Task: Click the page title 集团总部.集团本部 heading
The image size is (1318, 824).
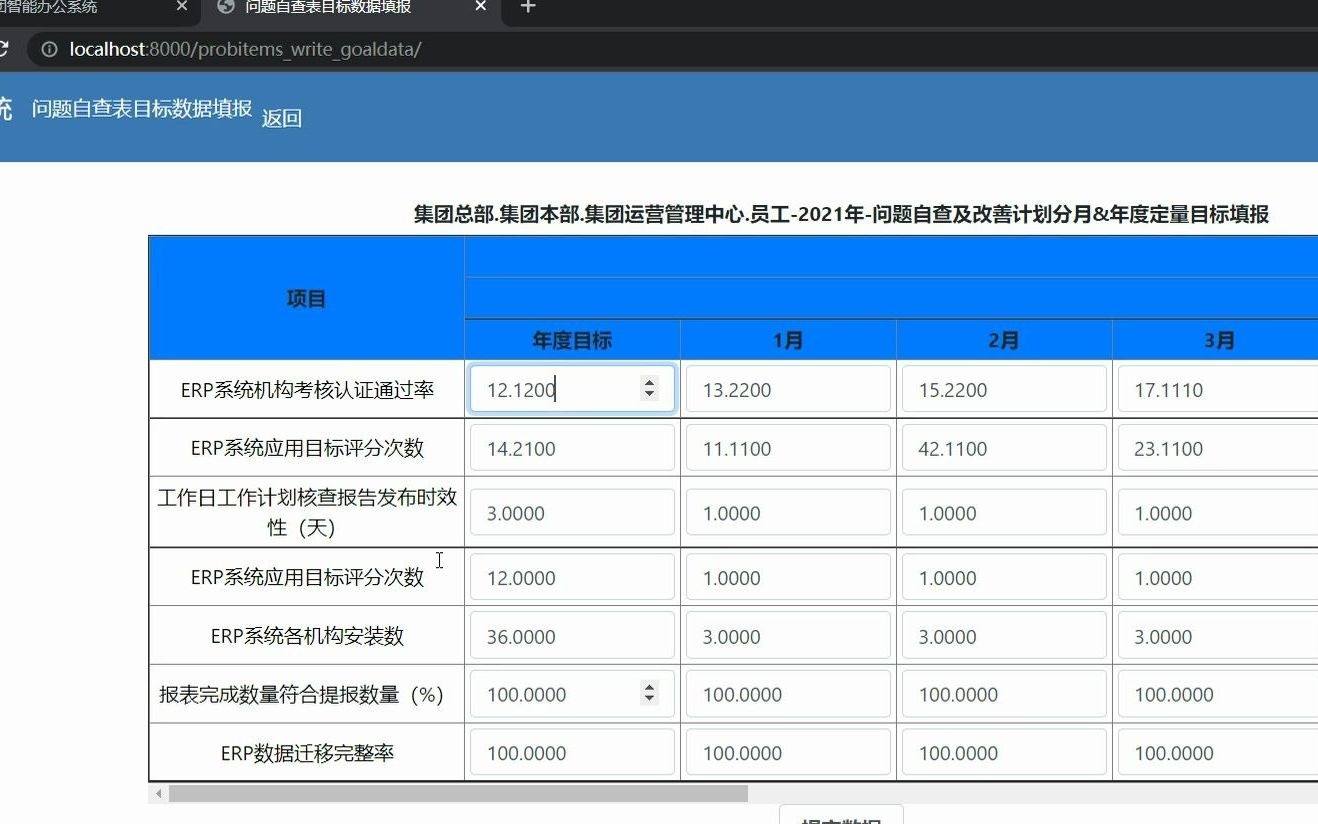Action: click(x=841, y=214)
